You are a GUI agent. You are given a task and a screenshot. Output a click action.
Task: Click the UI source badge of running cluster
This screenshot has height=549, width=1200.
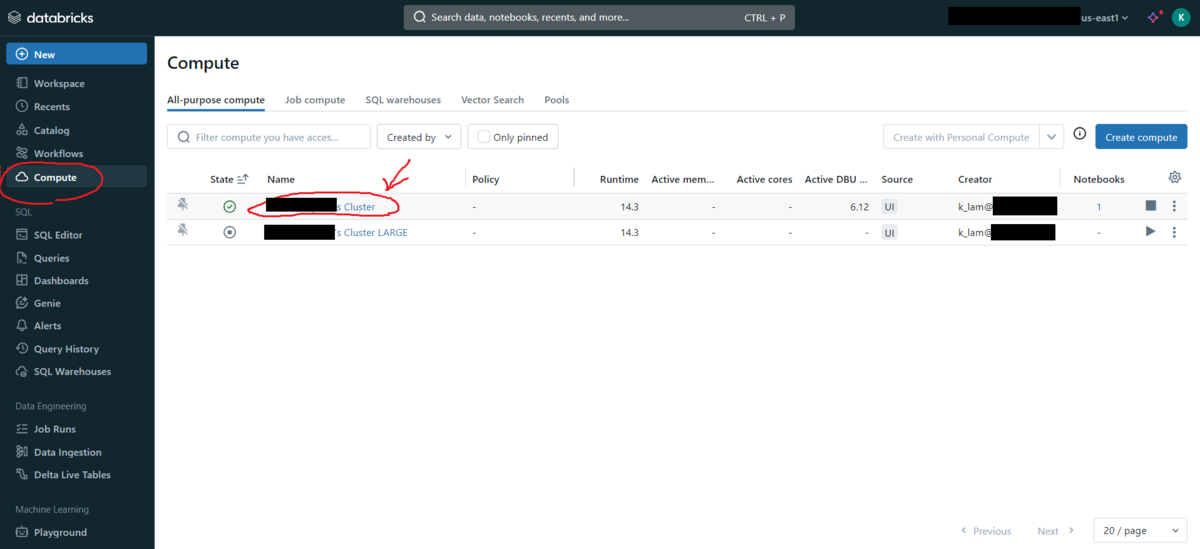889,207
